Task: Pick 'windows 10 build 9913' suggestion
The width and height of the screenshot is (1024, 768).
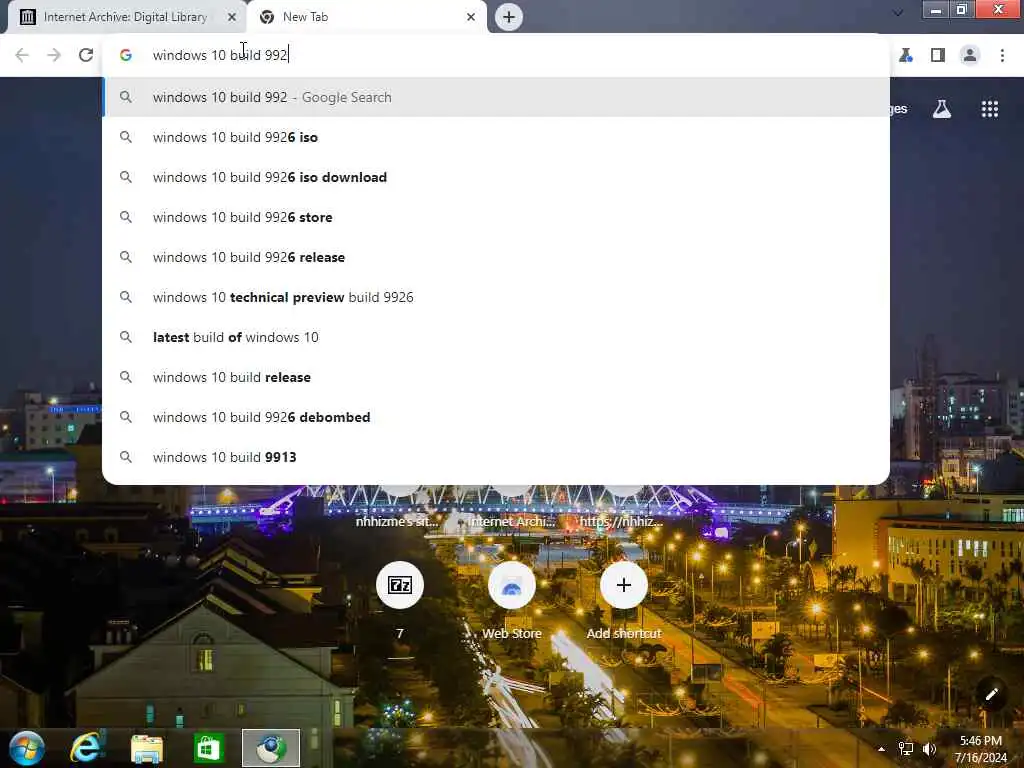Action: 496,457
